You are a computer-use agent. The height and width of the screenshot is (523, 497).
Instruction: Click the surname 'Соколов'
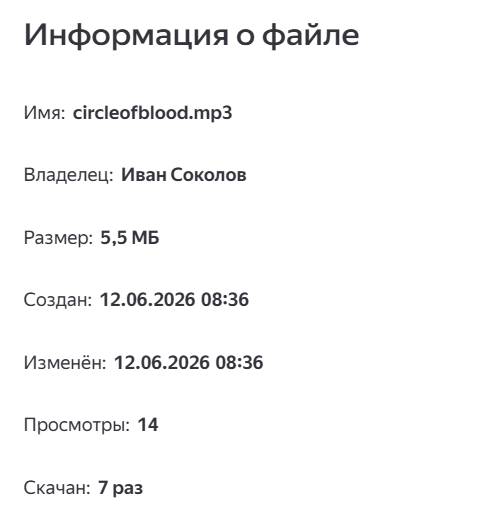tap(208, 175)
